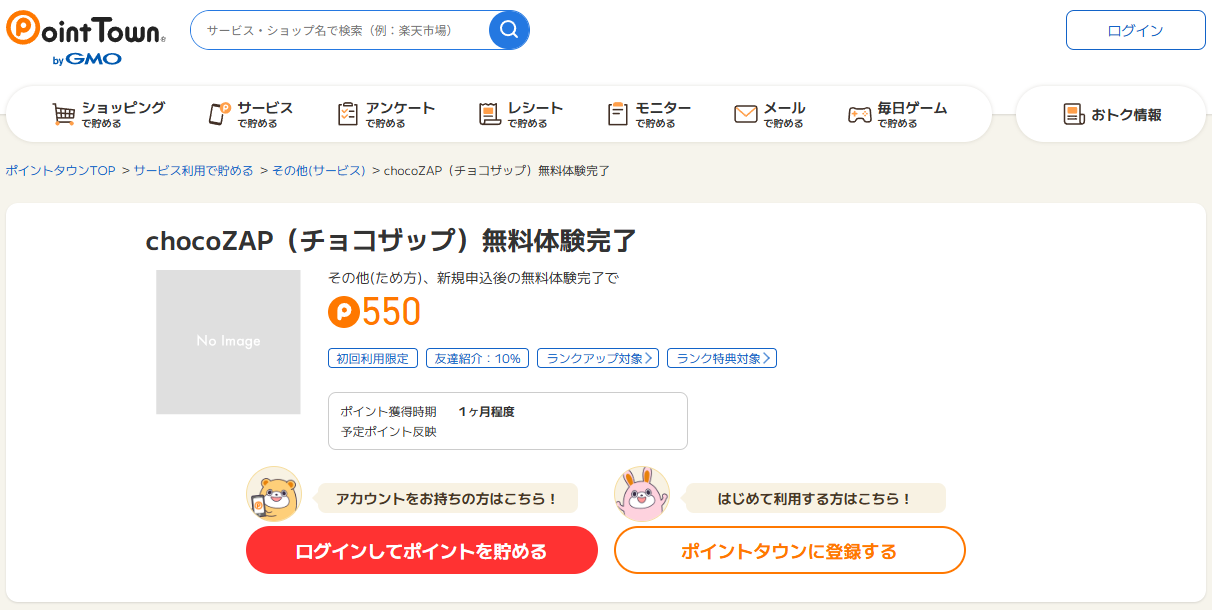Go to ポイントタウンTOP breadcrumb link
Image resolution: width=1212 pixels, height=610 pixels.
pos(61,171)
